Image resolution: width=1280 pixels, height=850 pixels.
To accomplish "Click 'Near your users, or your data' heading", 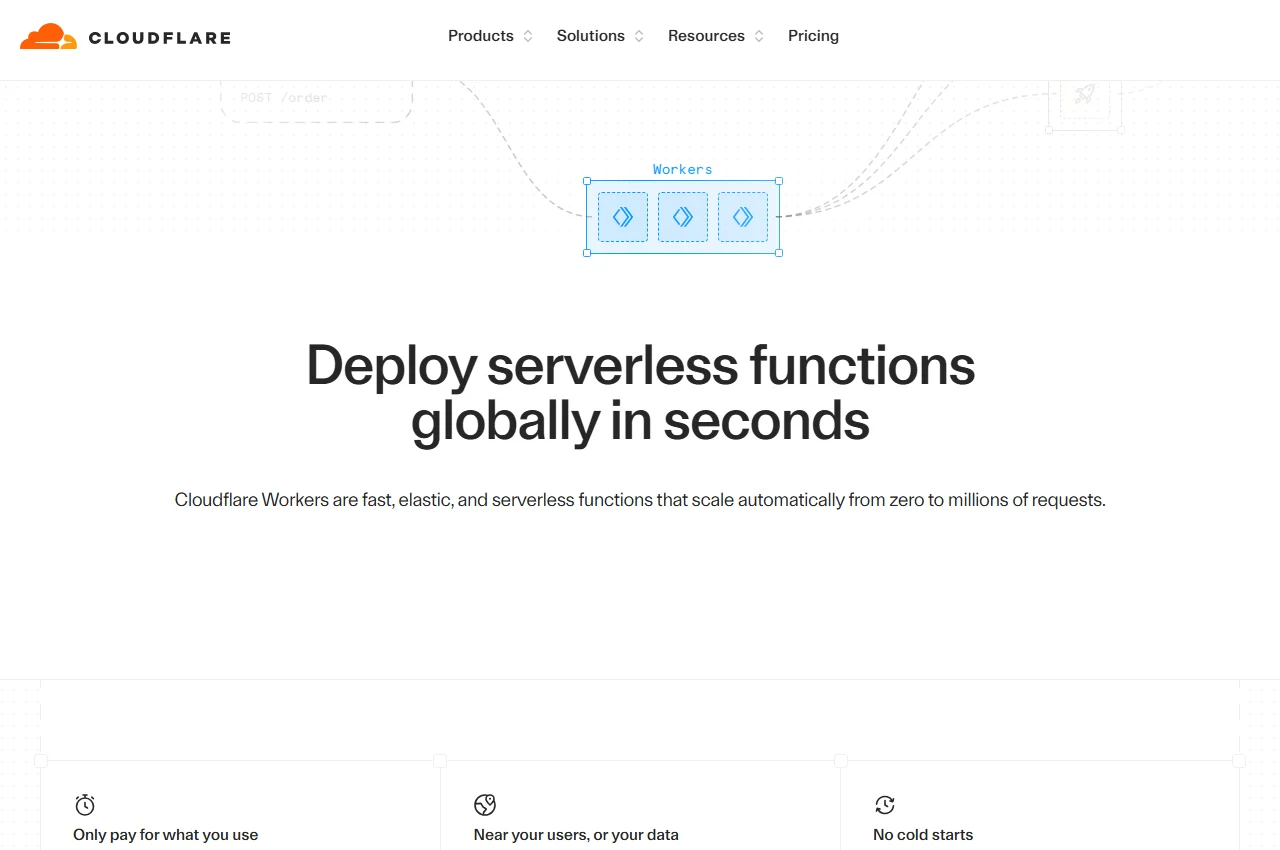I will pos(576,834).
